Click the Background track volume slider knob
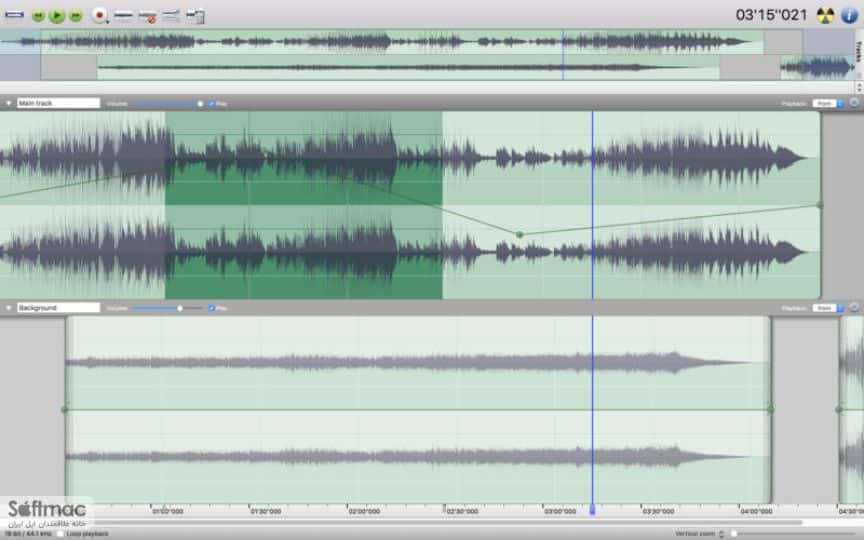 click(x=180, y=308)
